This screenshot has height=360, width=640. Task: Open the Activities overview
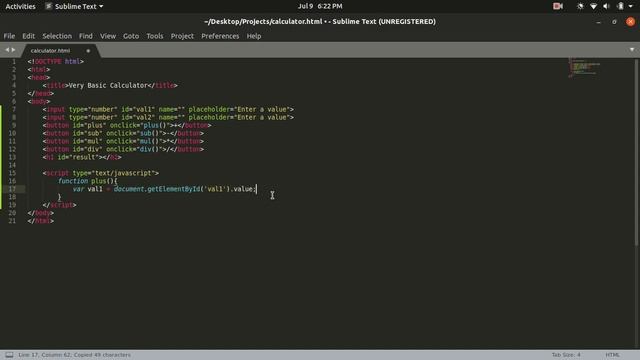click(x=20, y=6)
